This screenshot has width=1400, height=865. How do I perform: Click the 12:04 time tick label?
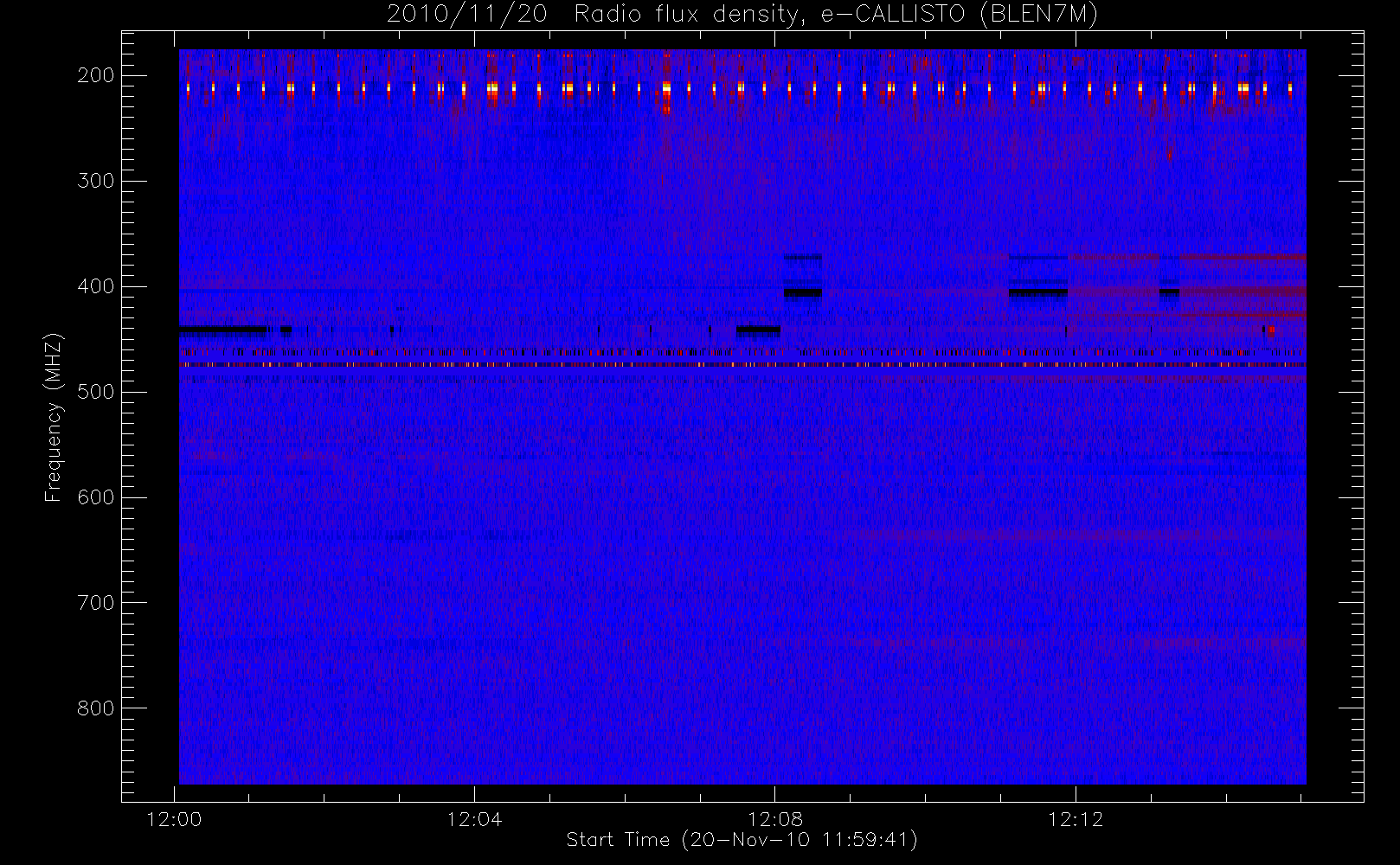(x=475, y=819)
